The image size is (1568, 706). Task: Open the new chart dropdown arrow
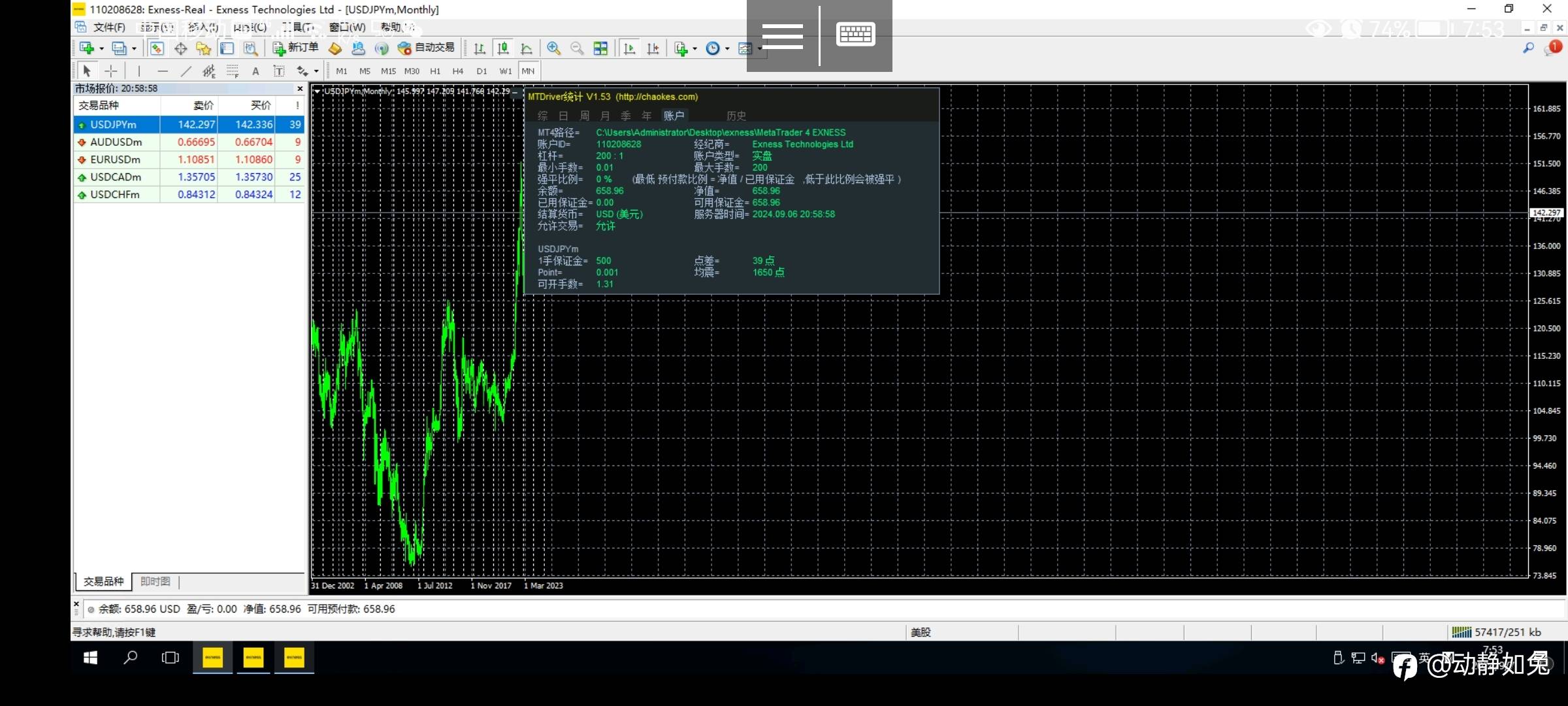101,48
